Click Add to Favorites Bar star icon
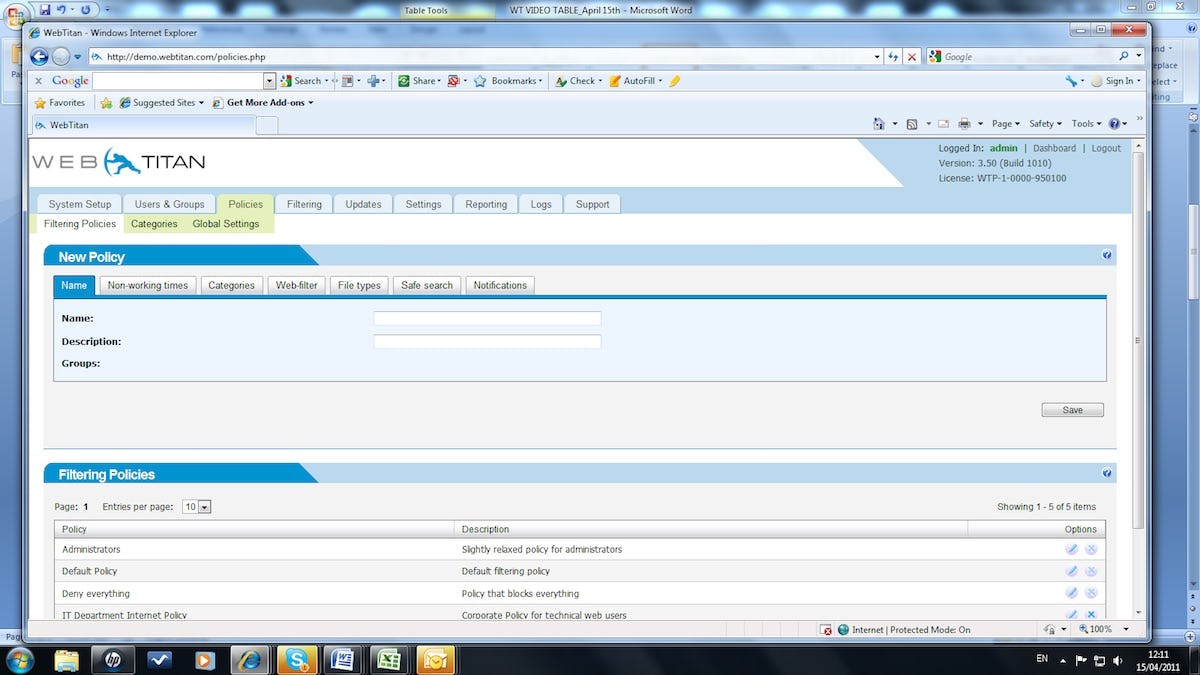 (x=106, y=103)
